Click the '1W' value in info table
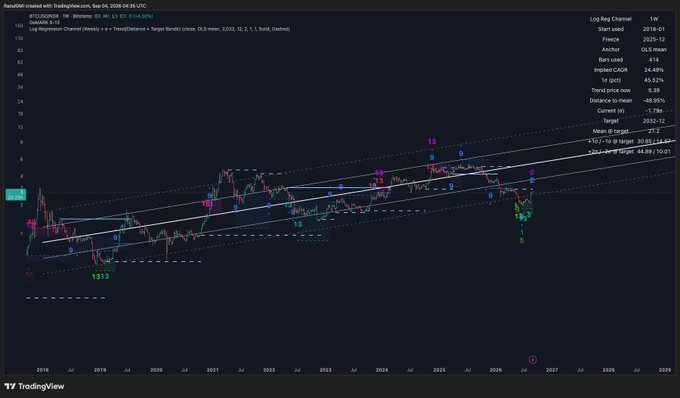This screenshot has height=398, width=680. pos(654,19)
